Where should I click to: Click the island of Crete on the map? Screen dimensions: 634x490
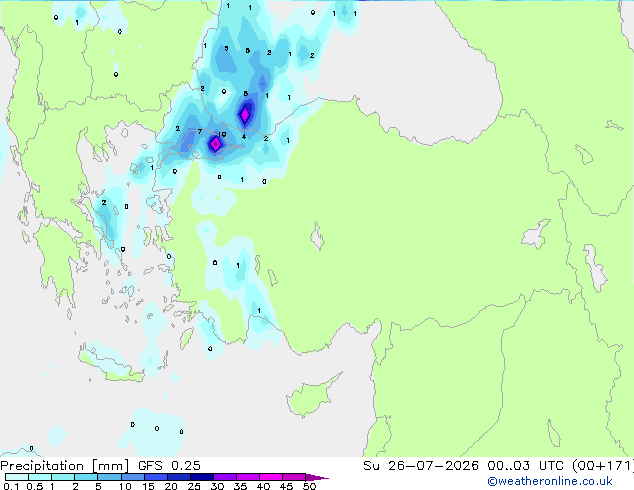click(110, 365)
